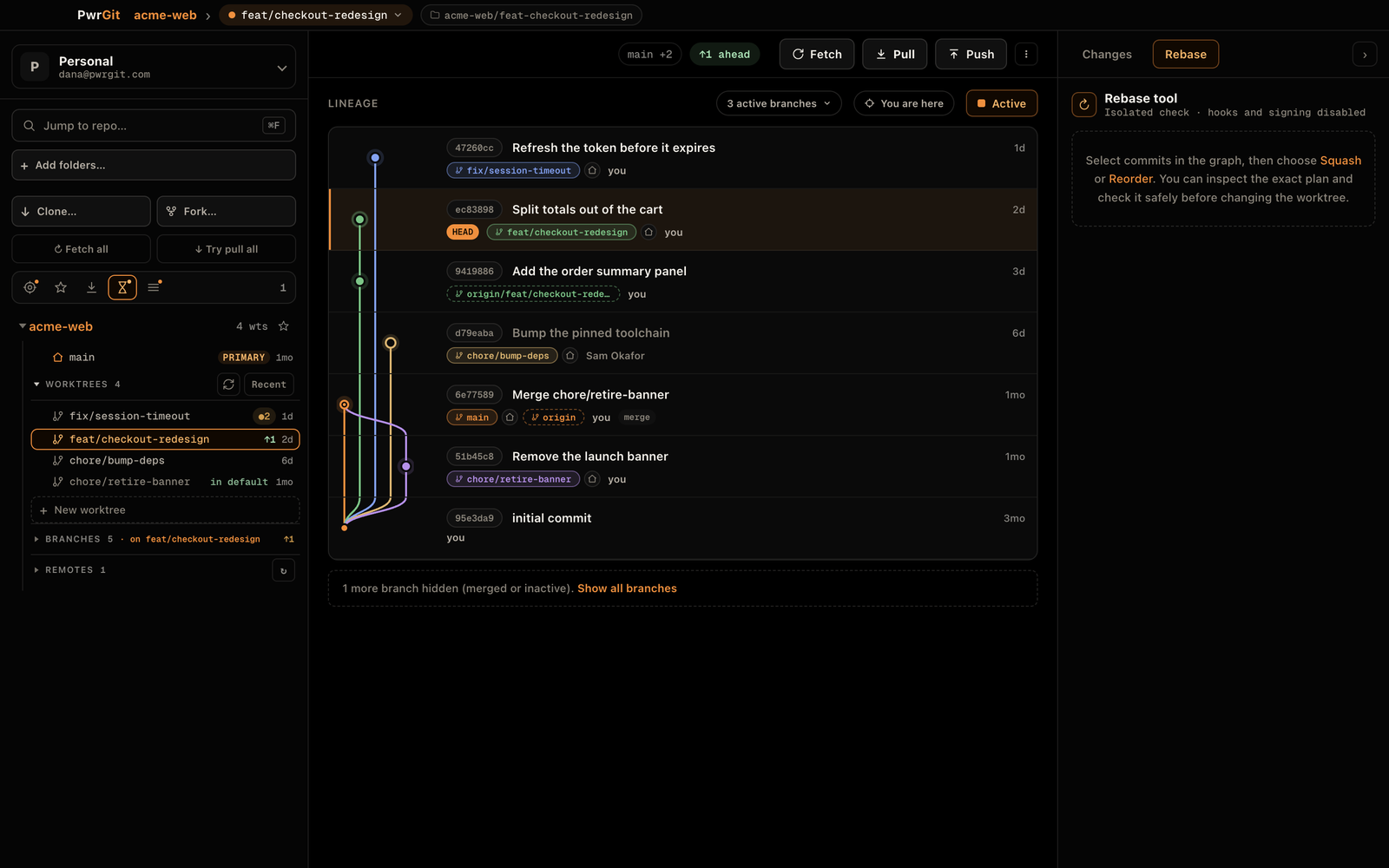This screenshot has height=868, width=1389.
Task: Click the HEAD badge on ec83898
Action: tap(463, 232)
